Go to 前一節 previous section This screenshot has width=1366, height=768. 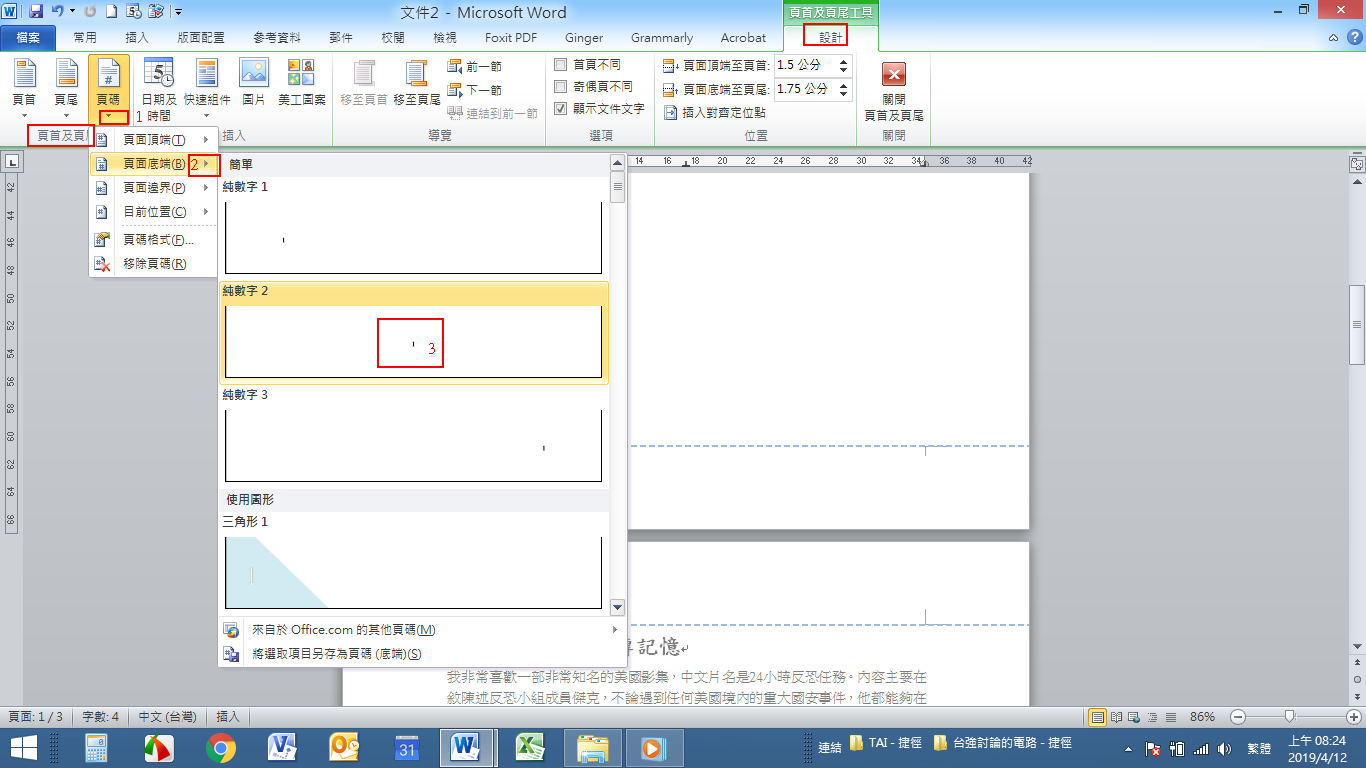475,66
